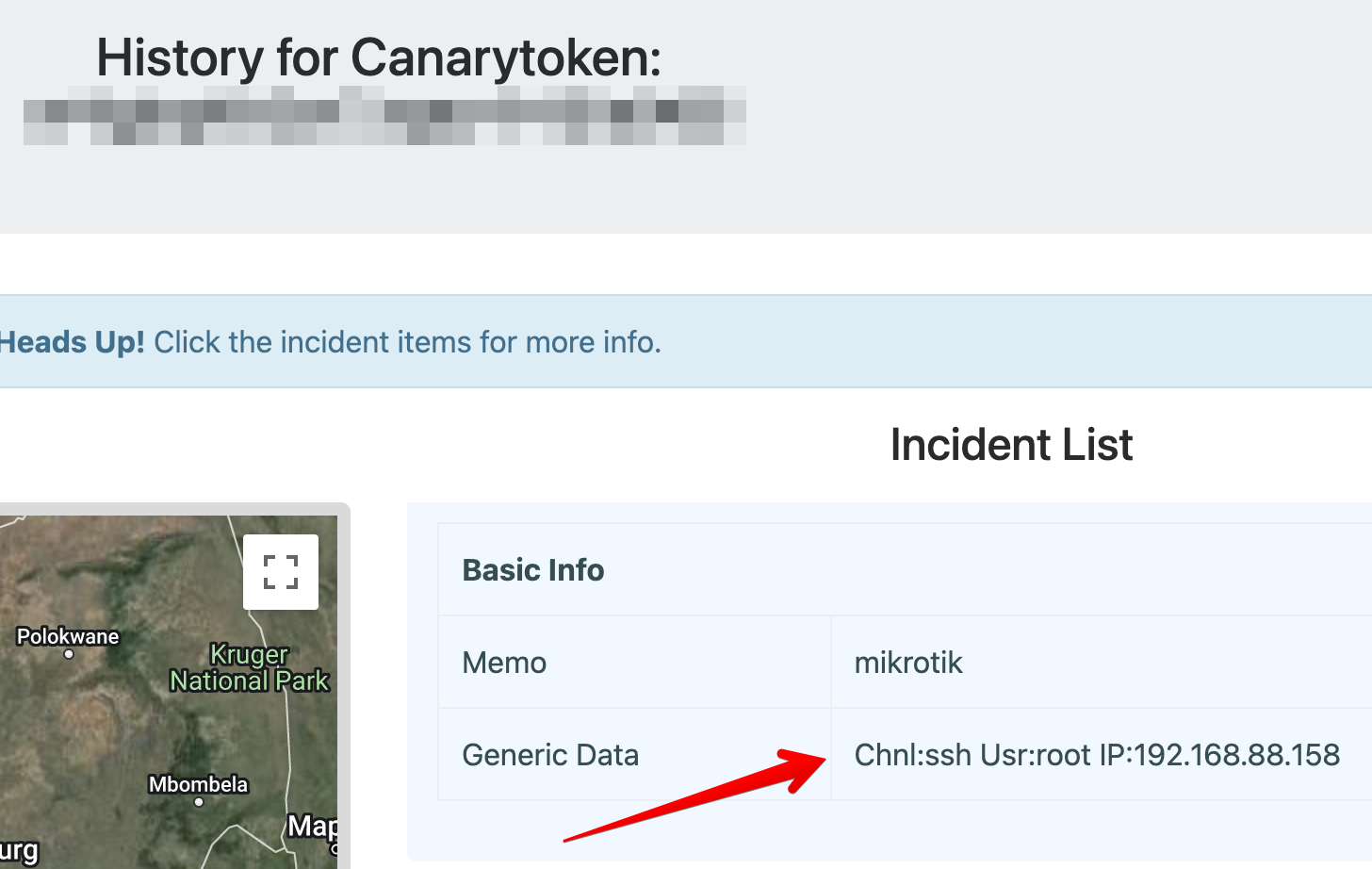Viewport: 1372px width, 869px height.
Task: Select the Chnl:ssh Usr:root IP data value
Action: click(x=1097, y=755)
